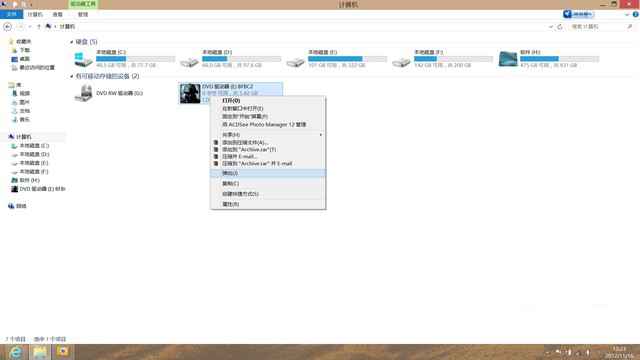The image size is (640, 360).
Task: Select Local Disk (E:) in navigation tree
Action: click(34, 163)
